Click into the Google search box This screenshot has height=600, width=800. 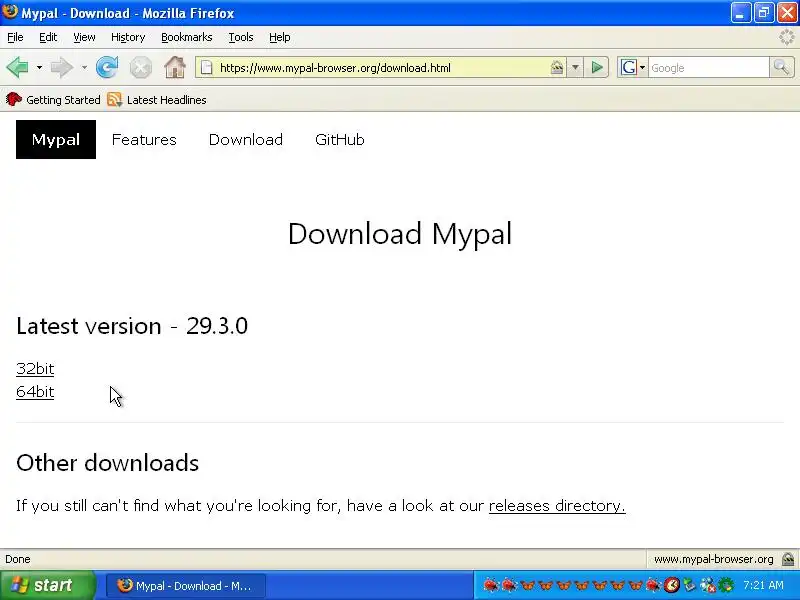708,67
